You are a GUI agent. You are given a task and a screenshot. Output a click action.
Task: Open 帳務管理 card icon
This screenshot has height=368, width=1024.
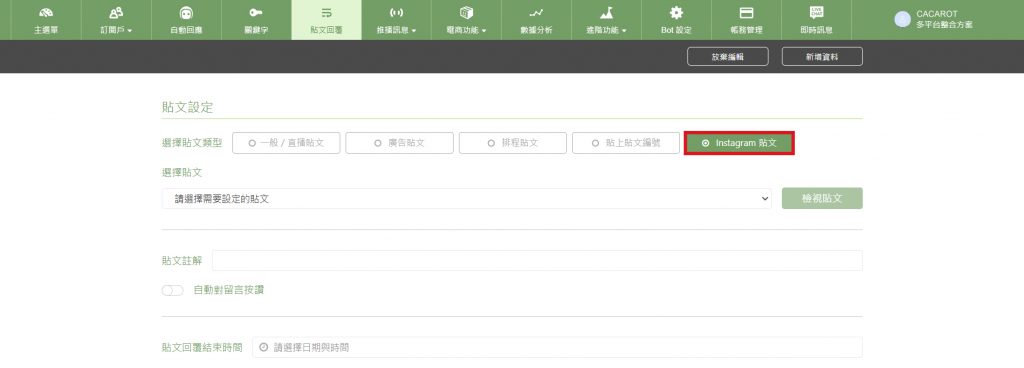click(746, 12)
